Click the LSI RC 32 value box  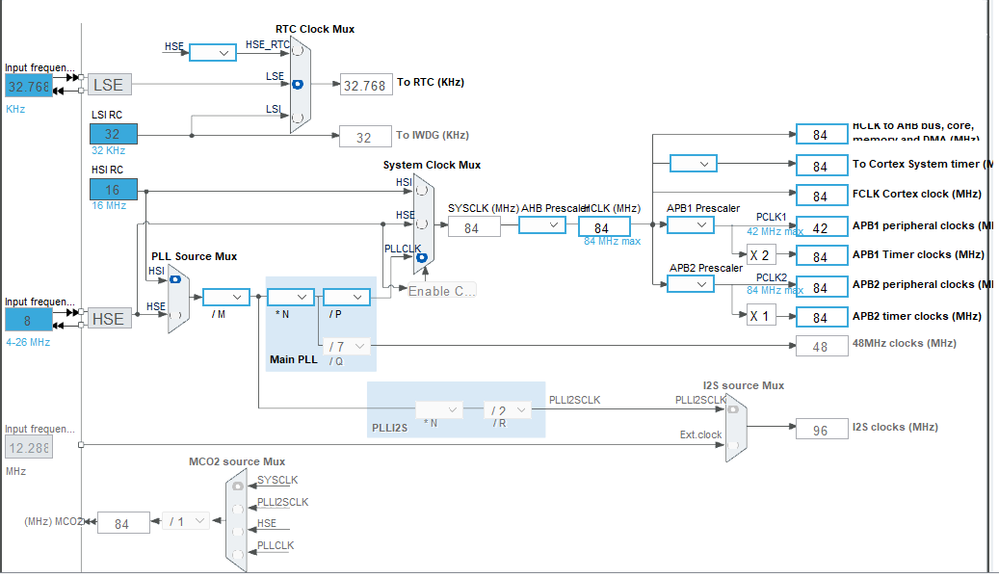click(x=113, y=134)
